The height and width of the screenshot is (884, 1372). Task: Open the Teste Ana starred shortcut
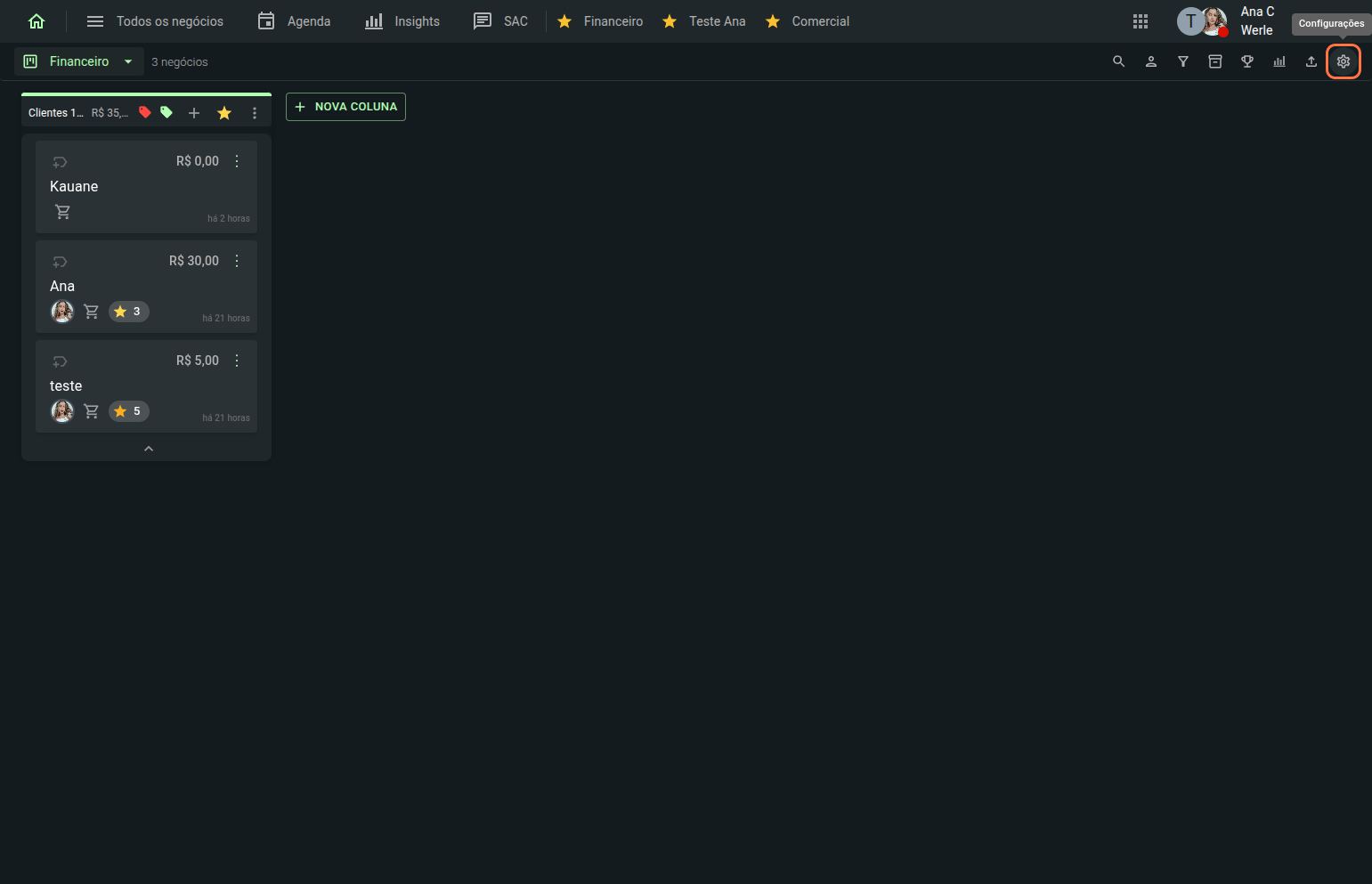[x=703, y=21]
